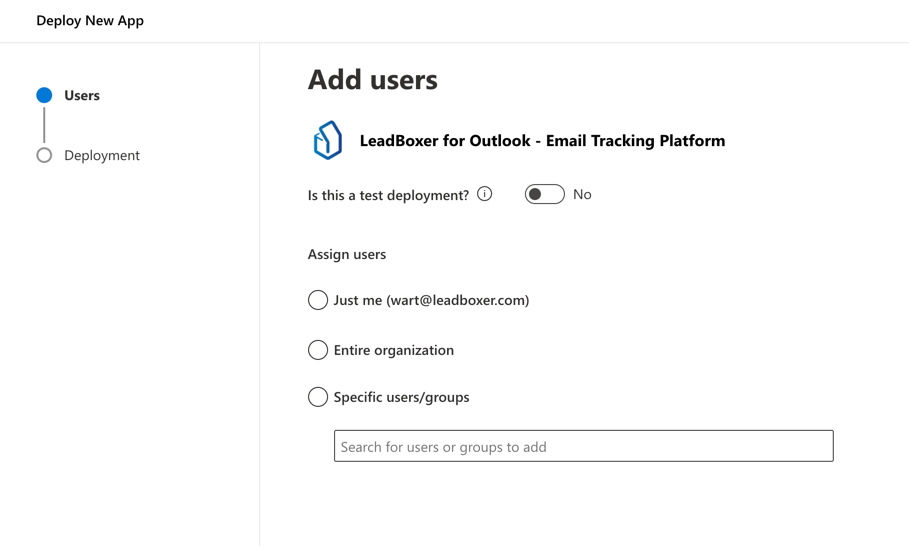Screen dimensions: 909x546
Task: Click the blue Users step circle indicator
Action: pyautogui.click(x=44, y=95)
